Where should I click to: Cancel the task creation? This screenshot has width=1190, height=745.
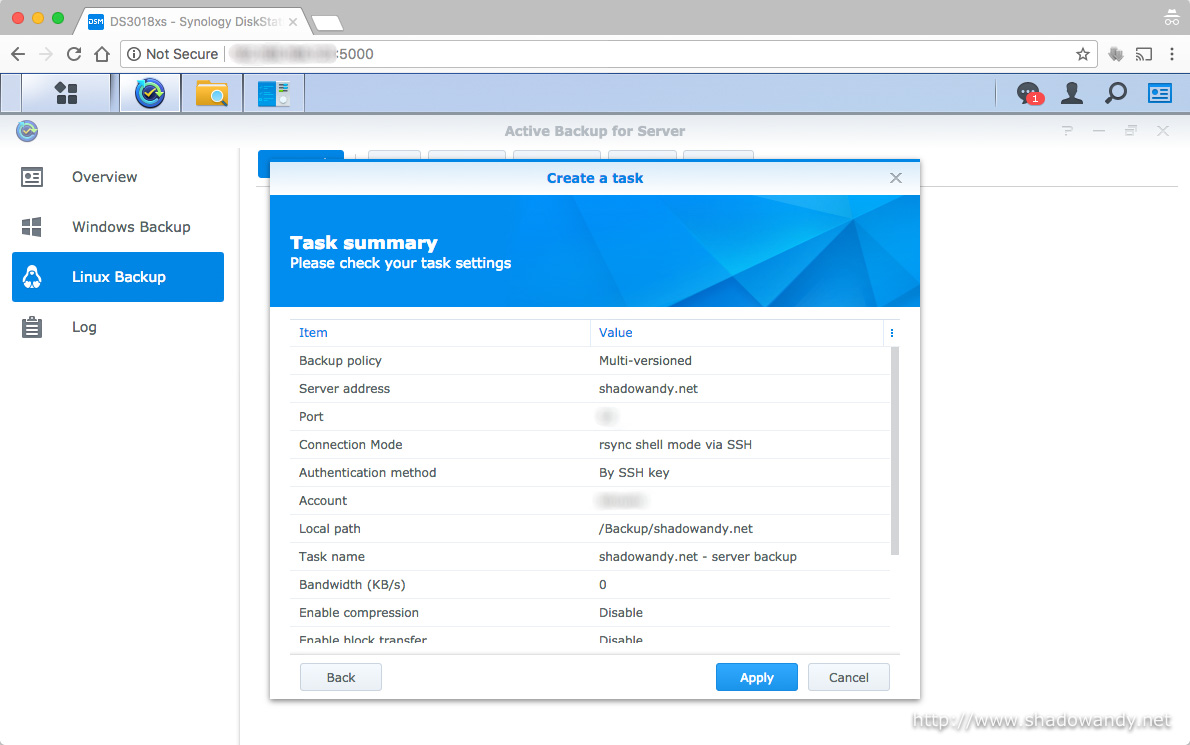(x=848, y=677)
